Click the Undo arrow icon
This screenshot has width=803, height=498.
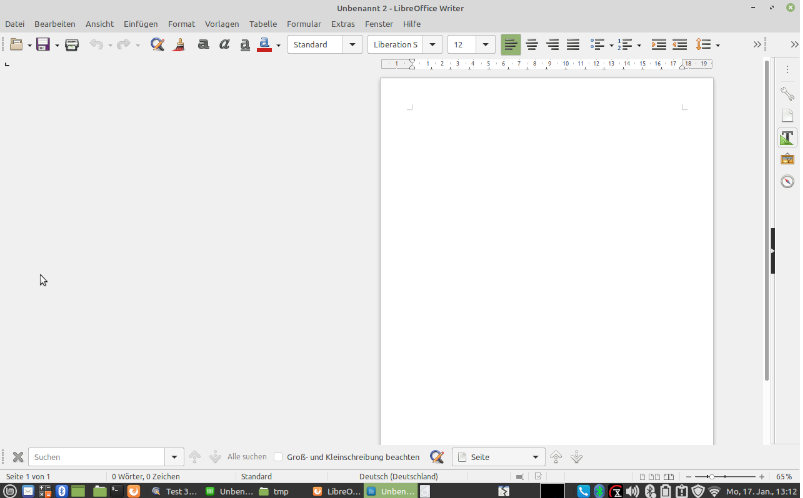point(96,45)
